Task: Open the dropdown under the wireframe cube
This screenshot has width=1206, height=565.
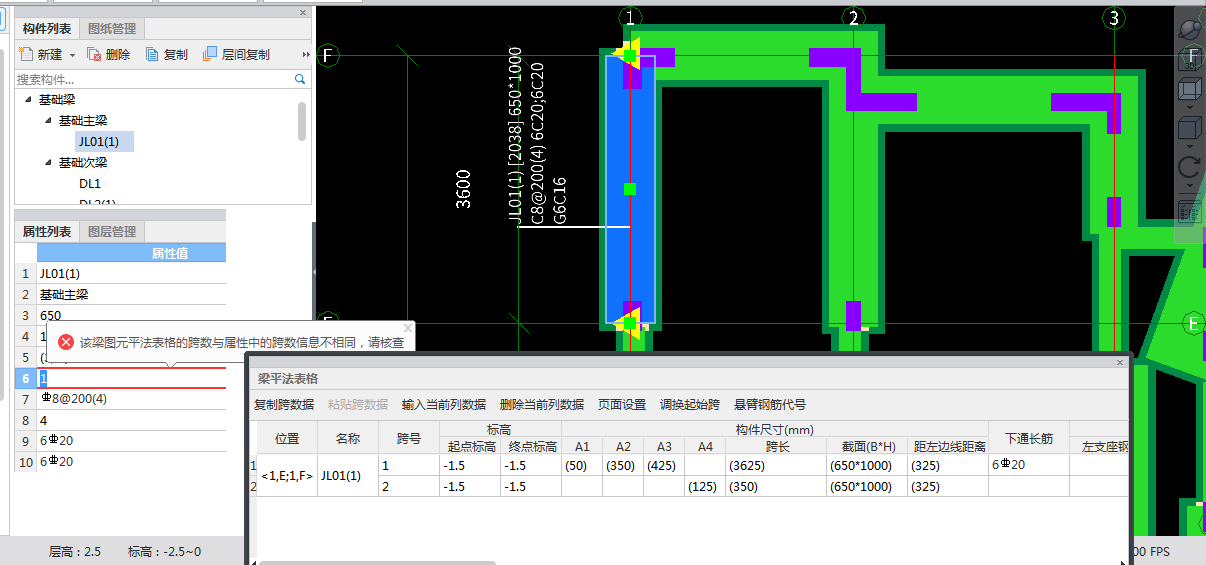Action: (x=1190, y=107)
